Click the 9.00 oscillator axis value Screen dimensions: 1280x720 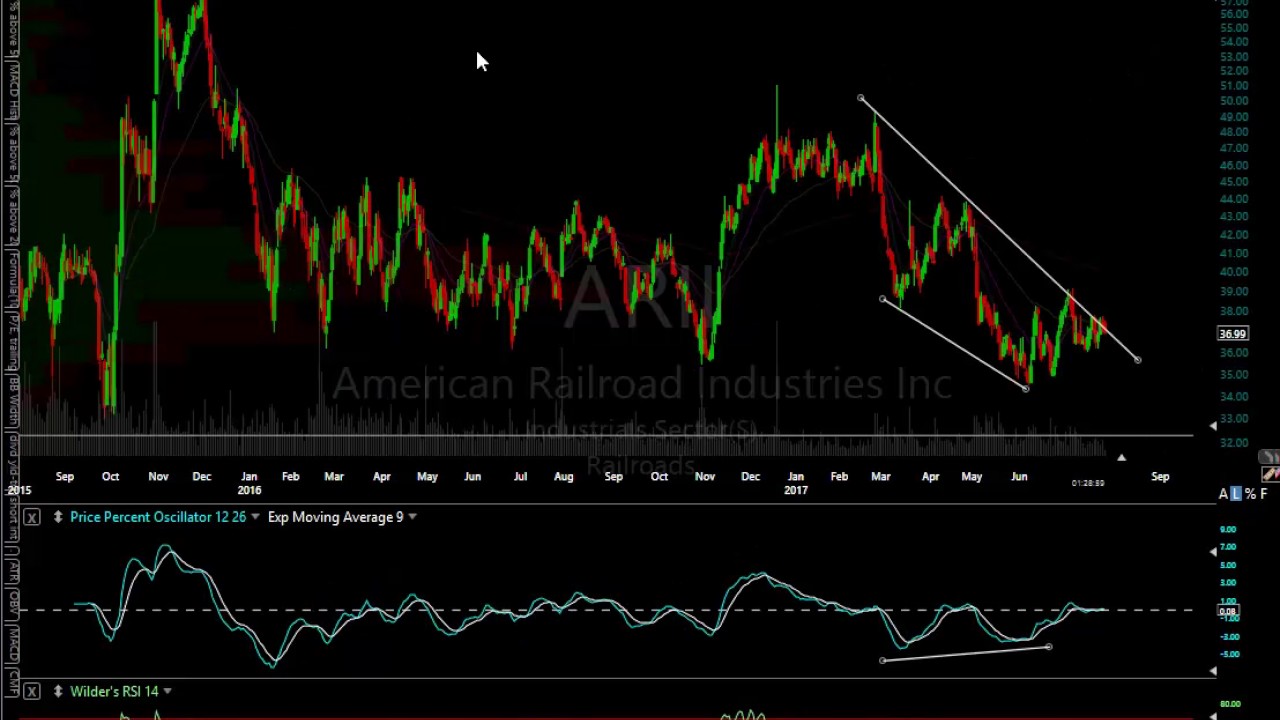[1228, 529]
